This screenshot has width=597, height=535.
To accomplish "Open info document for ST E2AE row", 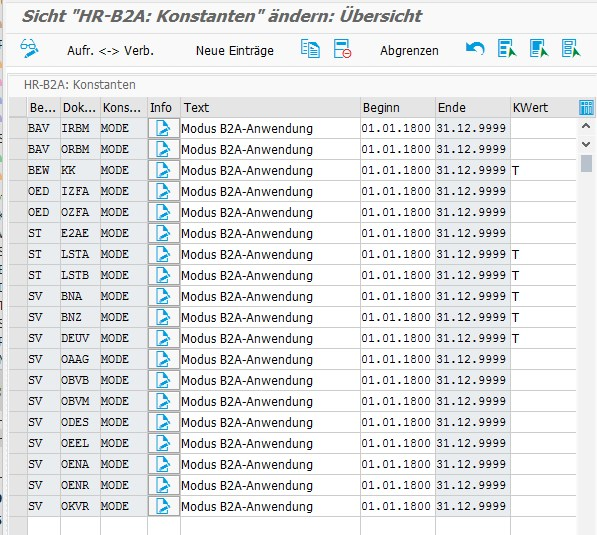I will (x=164, y=233).
